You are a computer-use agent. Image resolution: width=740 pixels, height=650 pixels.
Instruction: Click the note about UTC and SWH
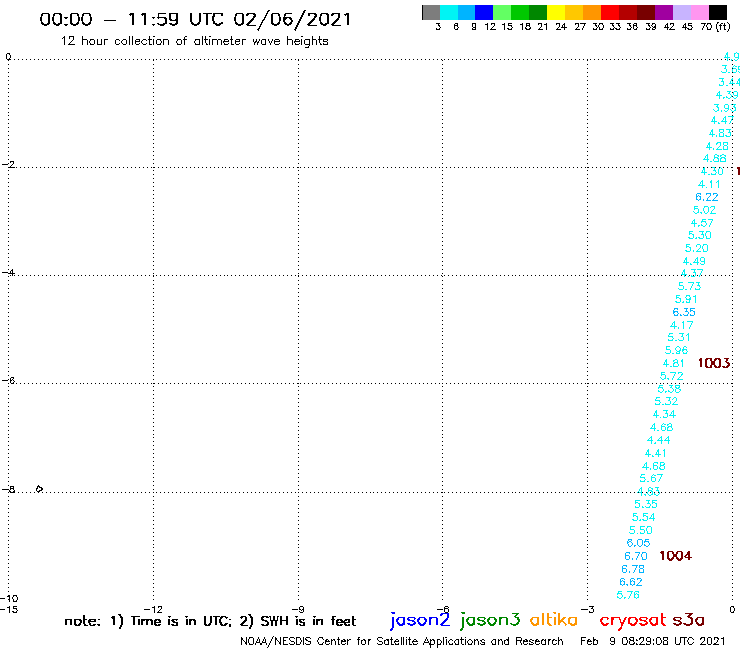210,621
